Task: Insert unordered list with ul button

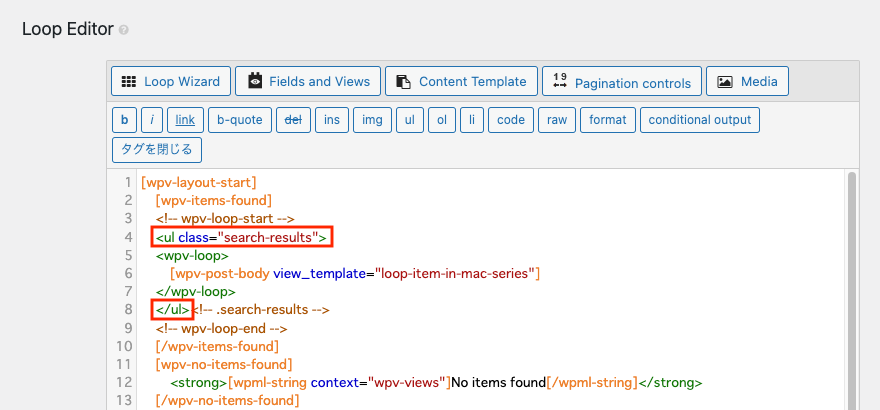Action: click(409, 120)
